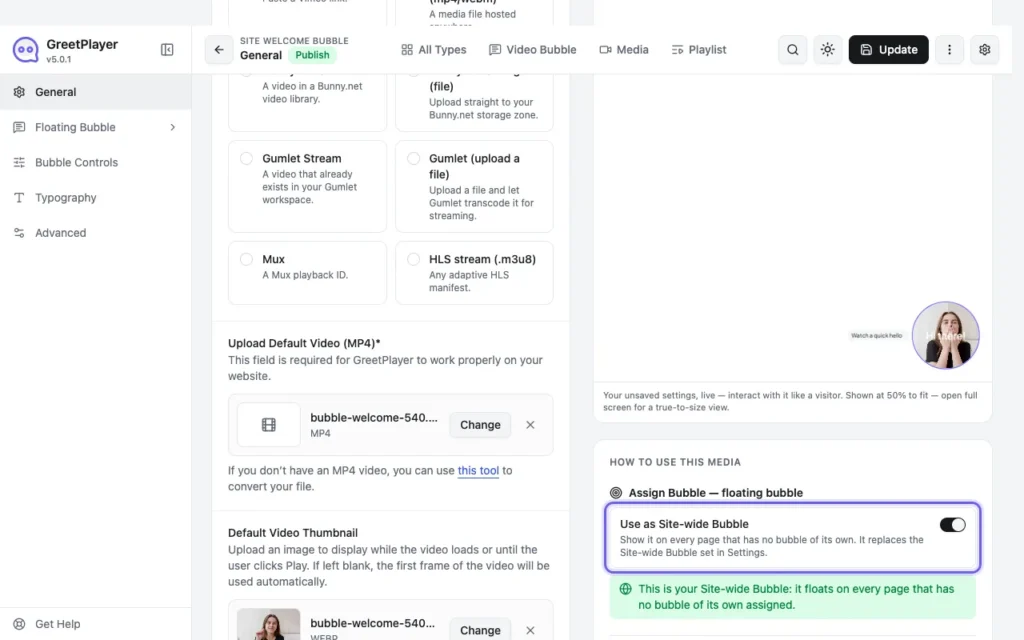Change the uploaded MP4 video
1024x640 pixels.
[480, 425]
